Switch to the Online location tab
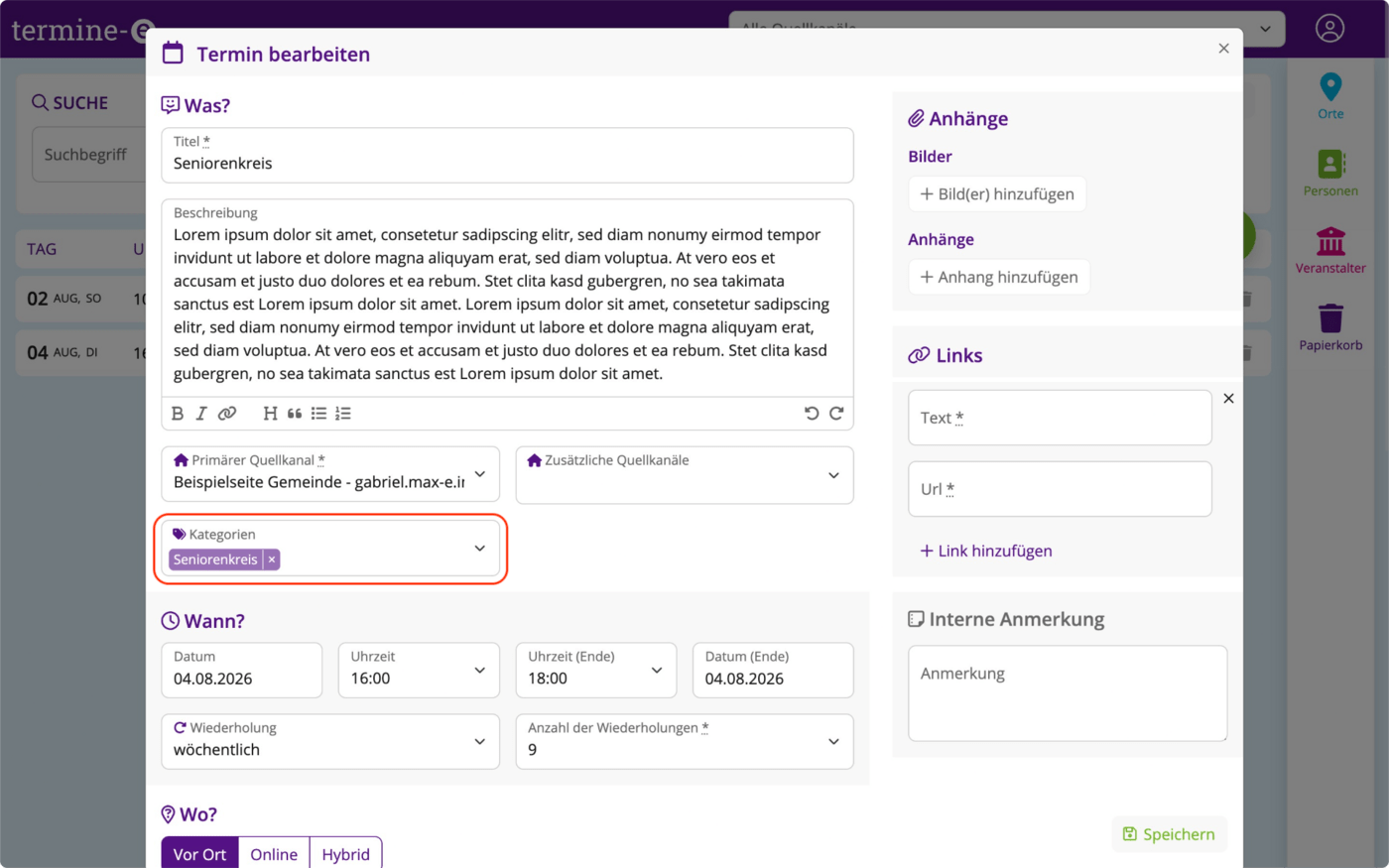1389x868 pixels. click(x=274, y=853)
